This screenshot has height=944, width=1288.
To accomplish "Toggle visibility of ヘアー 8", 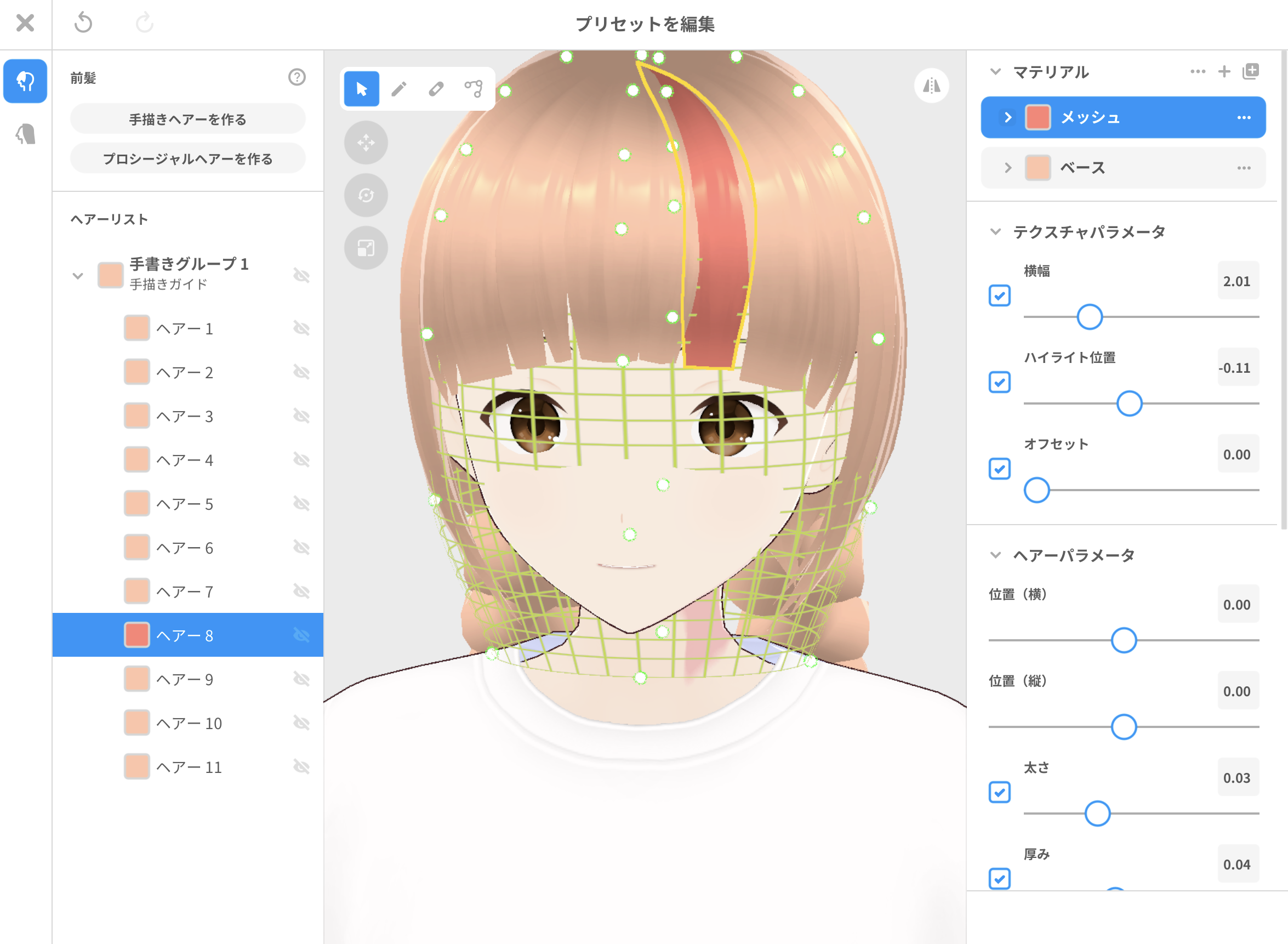I will tap(301, 635).
